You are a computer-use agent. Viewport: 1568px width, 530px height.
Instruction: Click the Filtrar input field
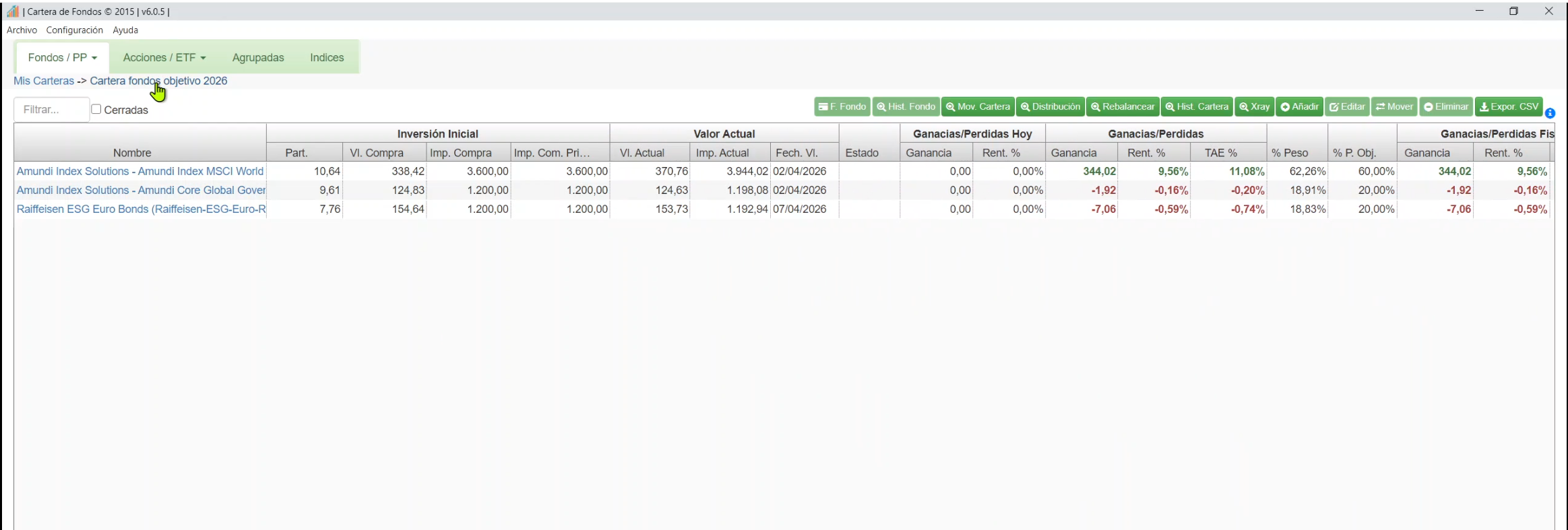(x=51, y=110)
